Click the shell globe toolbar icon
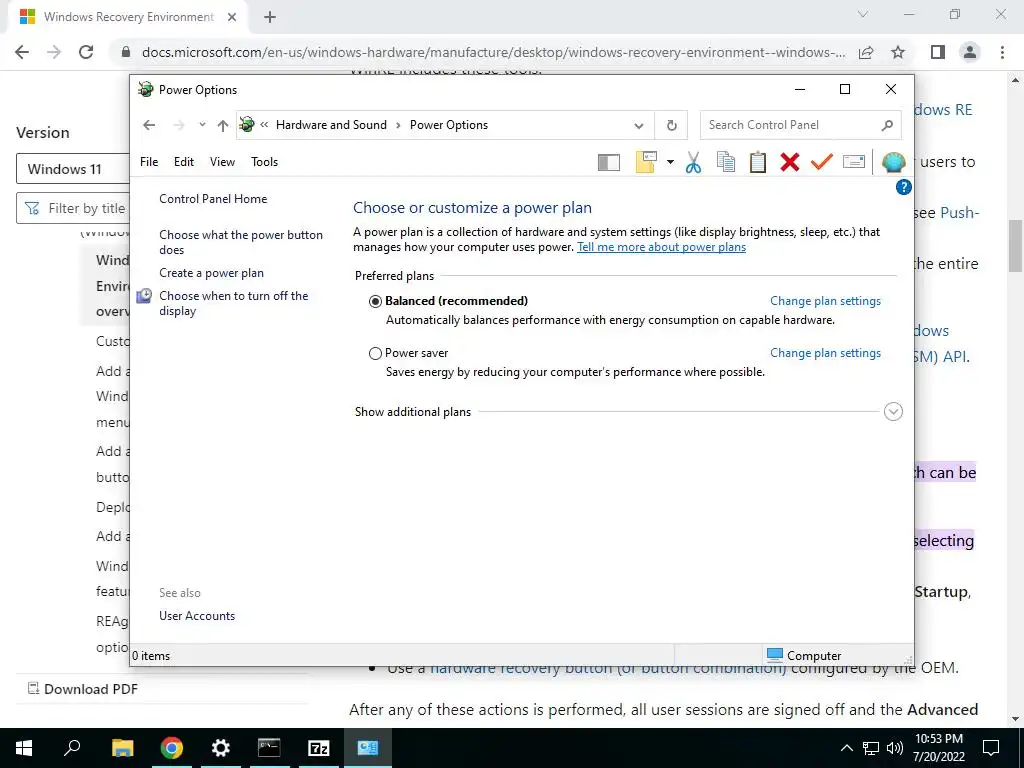The height and width of the screenshot is (768, 1024). (x=893, y=162)
